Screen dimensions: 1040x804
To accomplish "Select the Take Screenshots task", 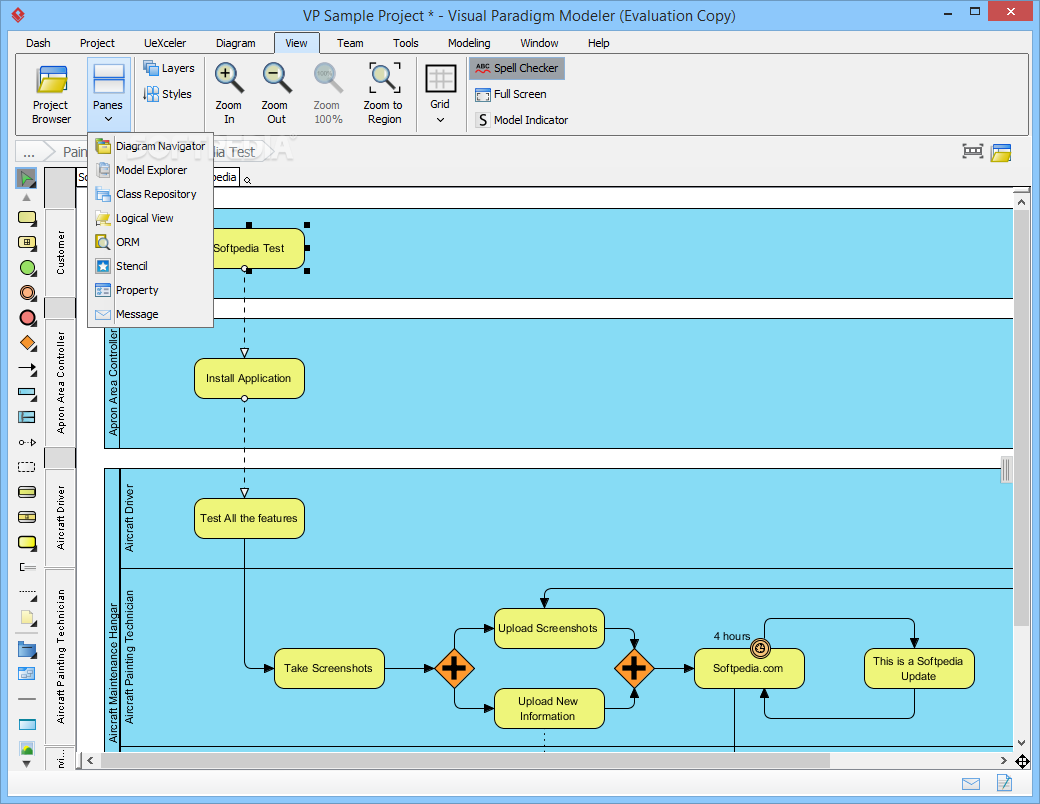I will click(x=329, y=669).
